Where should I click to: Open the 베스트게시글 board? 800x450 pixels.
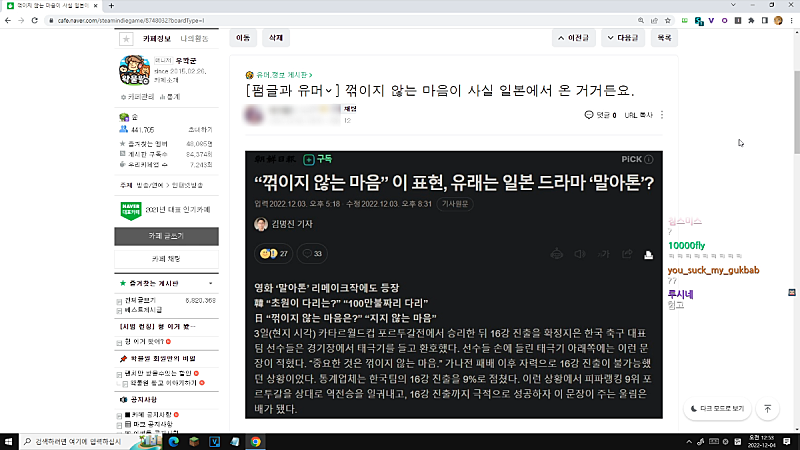click(143, 310)
